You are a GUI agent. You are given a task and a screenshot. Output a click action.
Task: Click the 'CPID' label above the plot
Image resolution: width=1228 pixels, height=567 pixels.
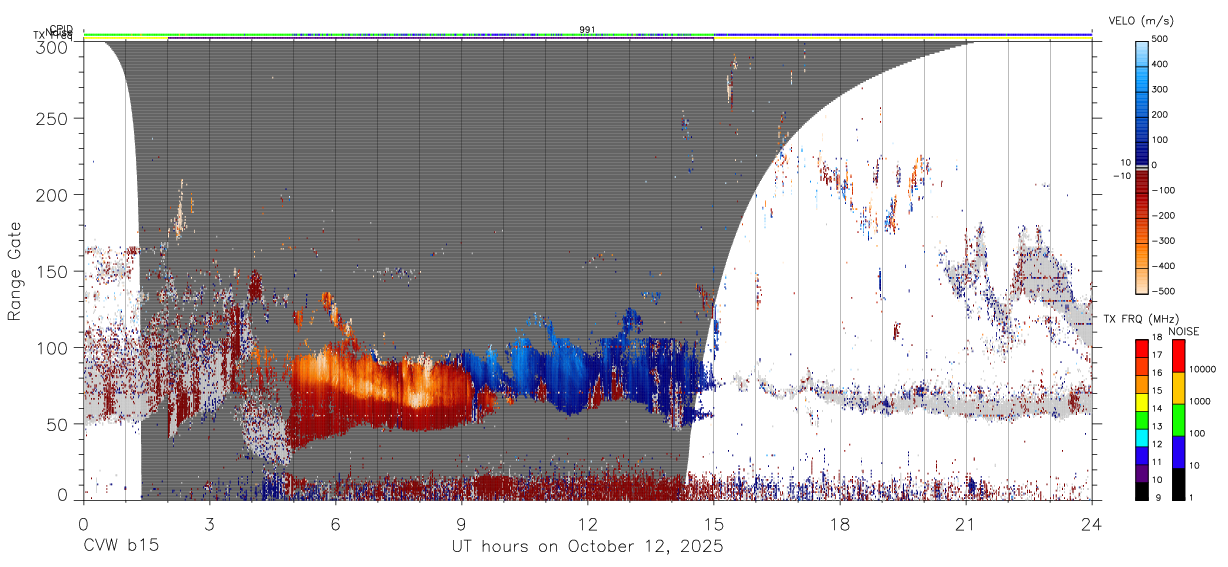point(61,29)
